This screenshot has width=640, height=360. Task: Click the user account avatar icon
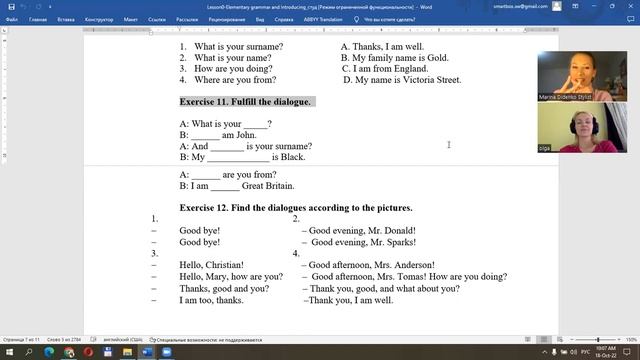557,6
